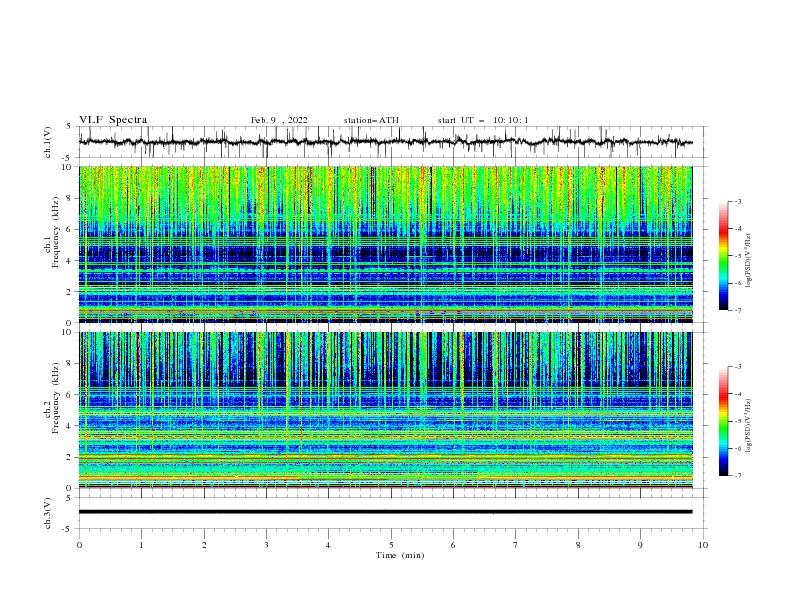792x612 pixels.
Task: Click the "2" kHz tick on ch.2 axis
Action: (70, 457)
